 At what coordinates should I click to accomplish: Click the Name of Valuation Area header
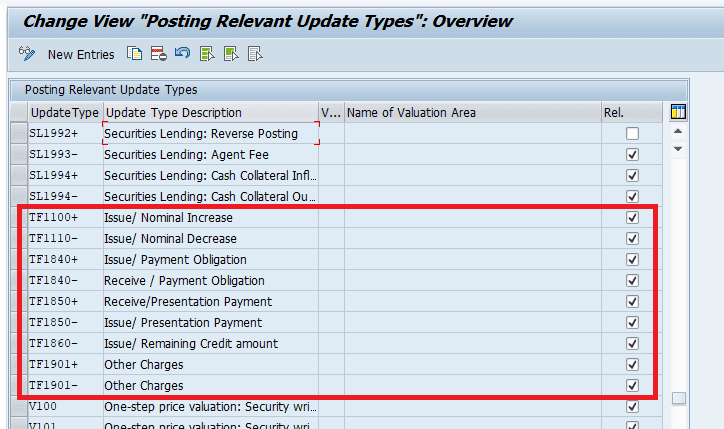pos(472,113)
